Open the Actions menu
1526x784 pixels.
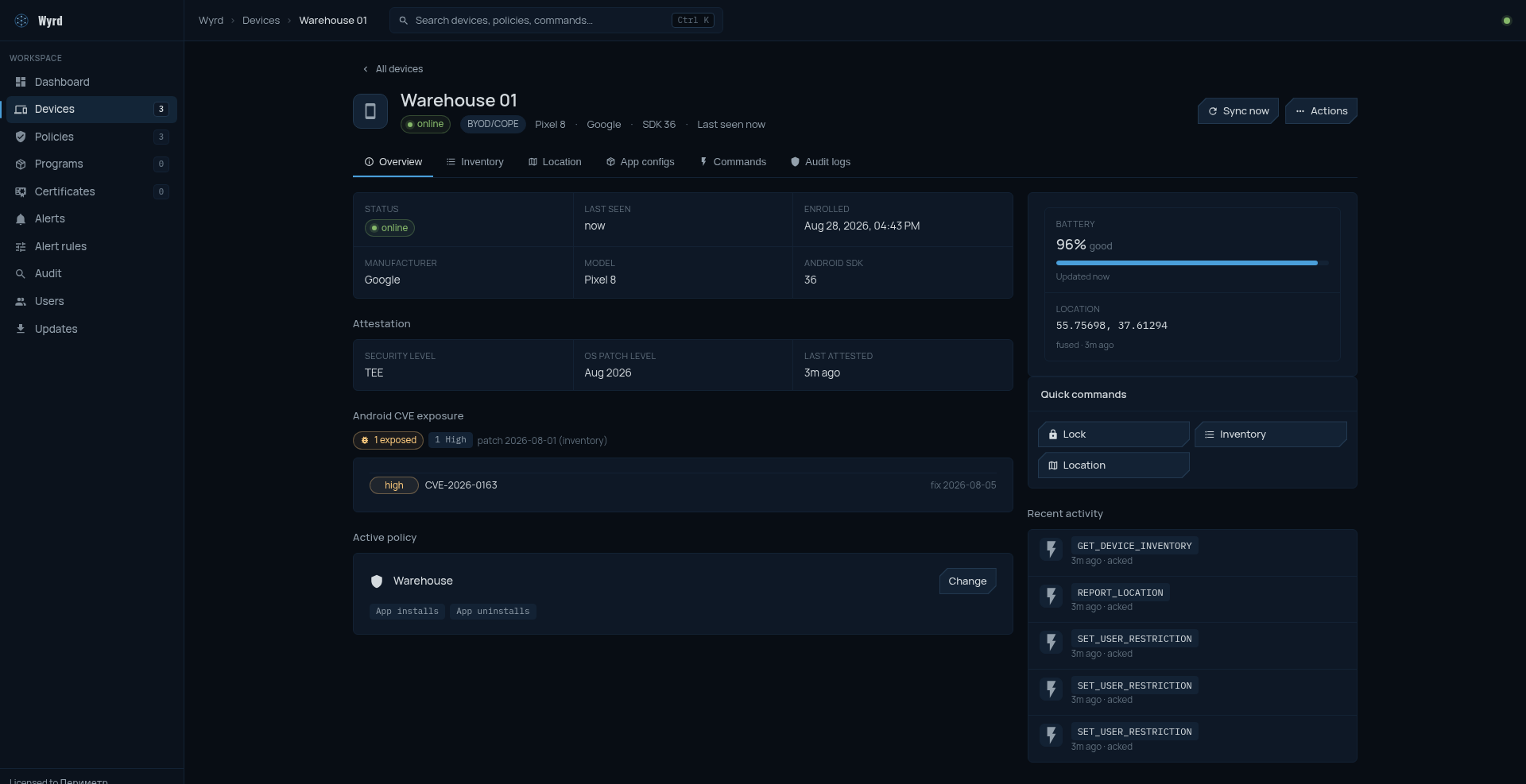point(1321,111)
